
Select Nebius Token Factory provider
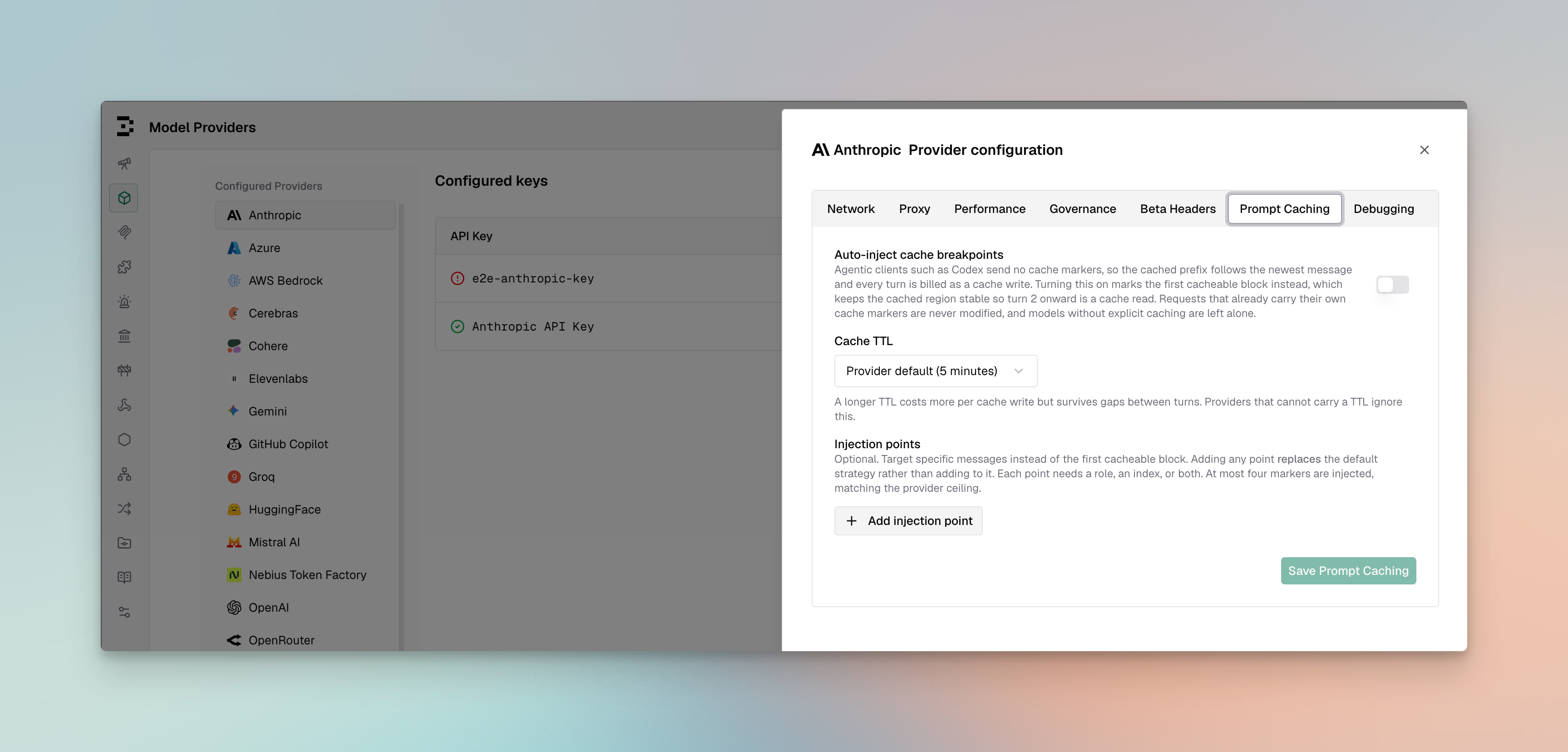(305, 575)
